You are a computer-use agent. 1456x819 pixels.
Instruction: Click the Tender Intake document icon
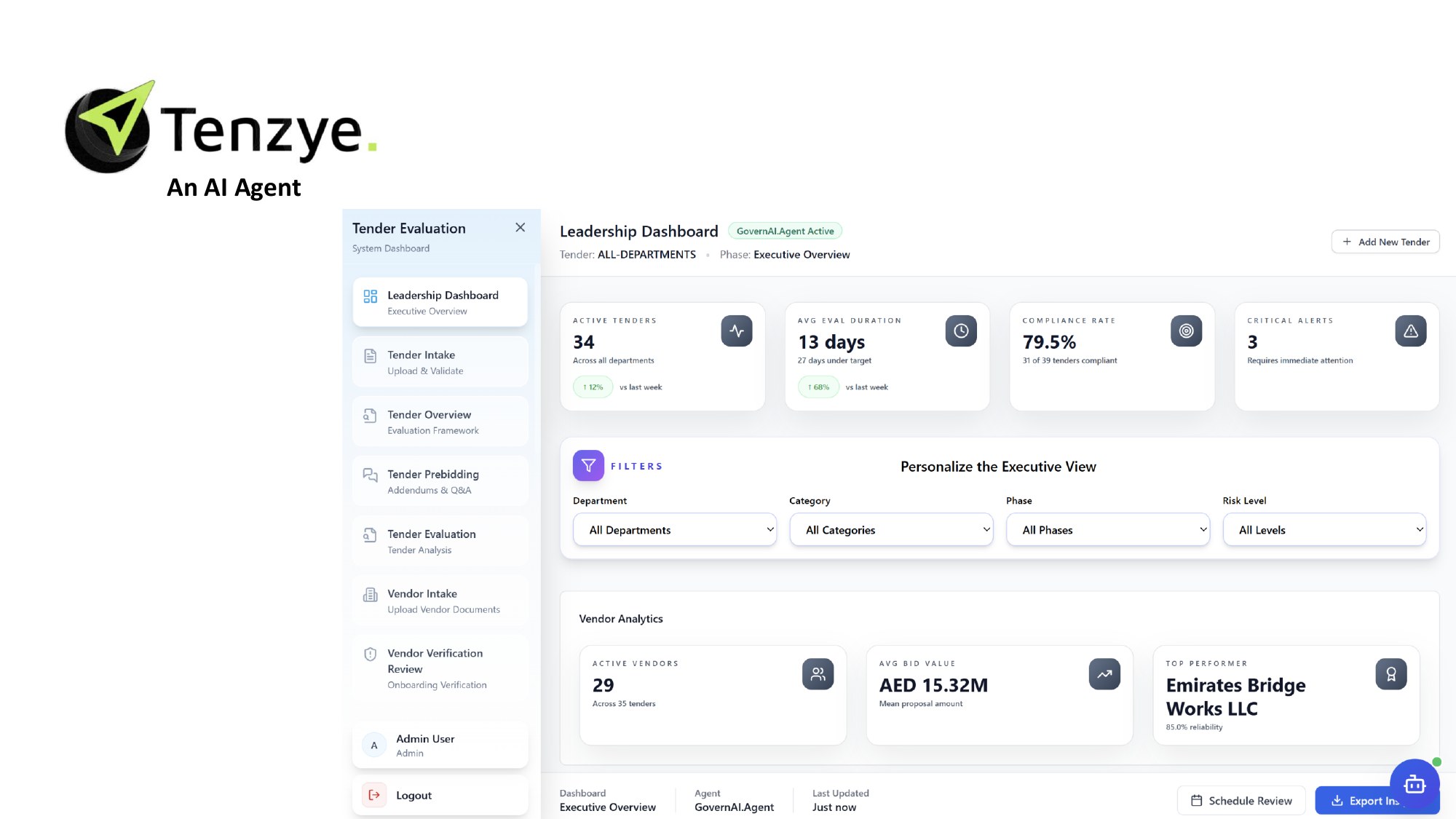click(370, 356)
